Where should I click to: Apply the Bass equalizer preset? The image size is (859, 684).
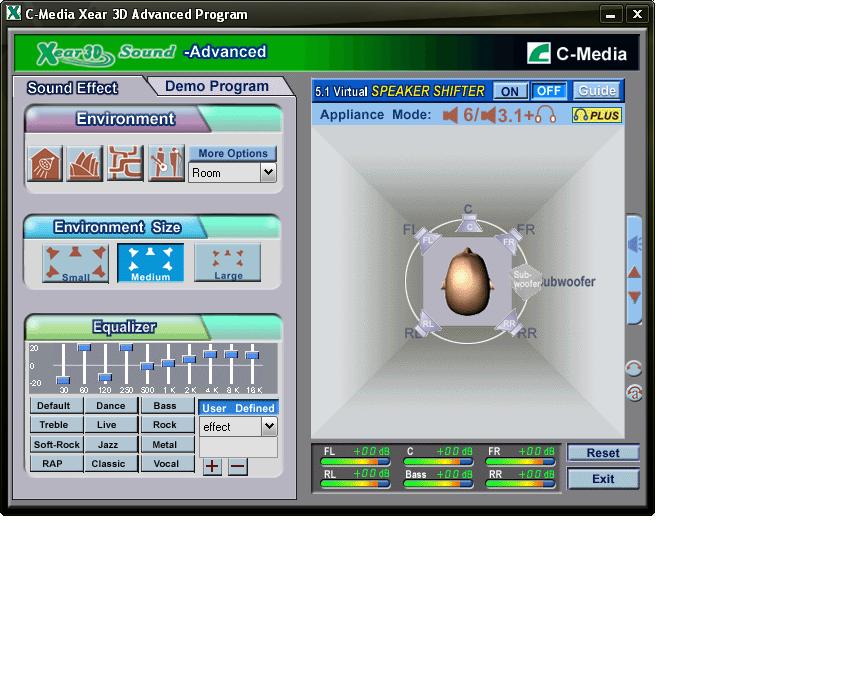pos(167,406)
